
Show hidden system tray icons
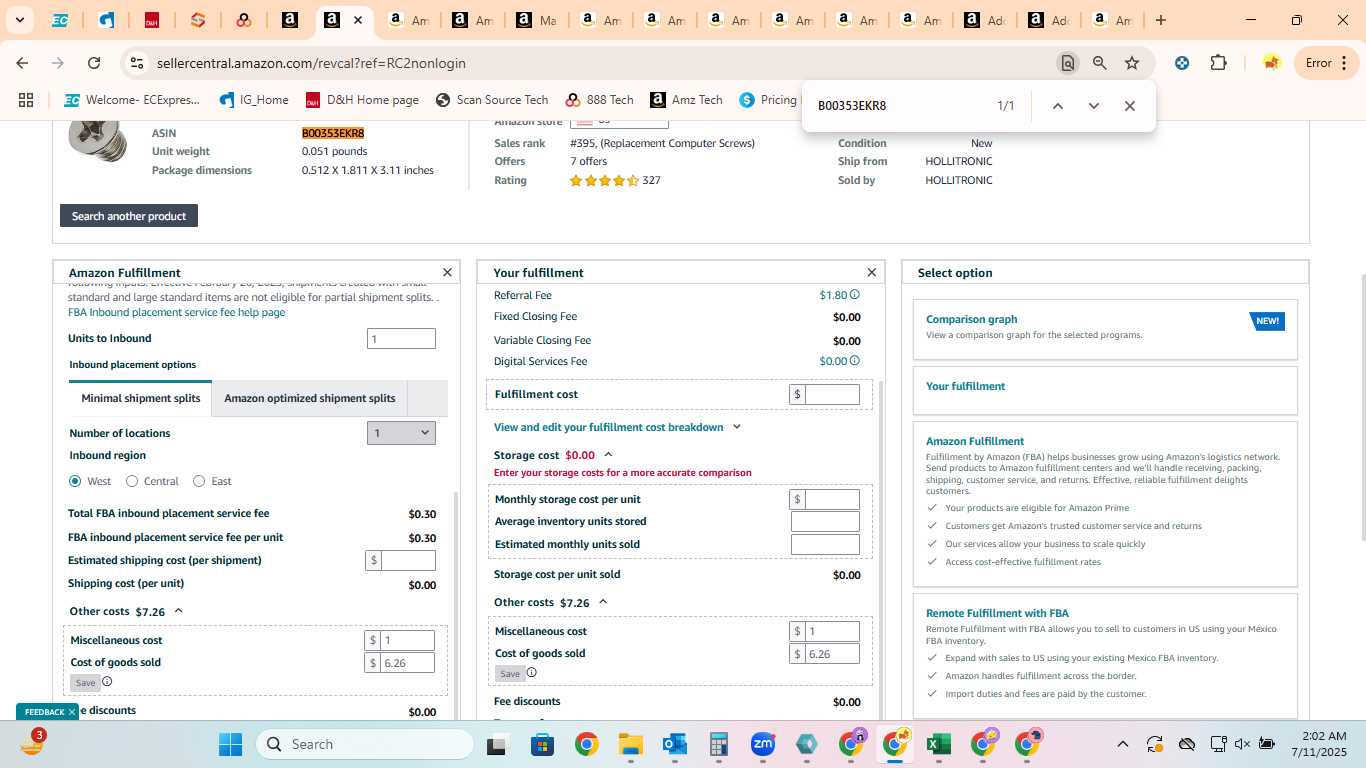coord(1122,744)
